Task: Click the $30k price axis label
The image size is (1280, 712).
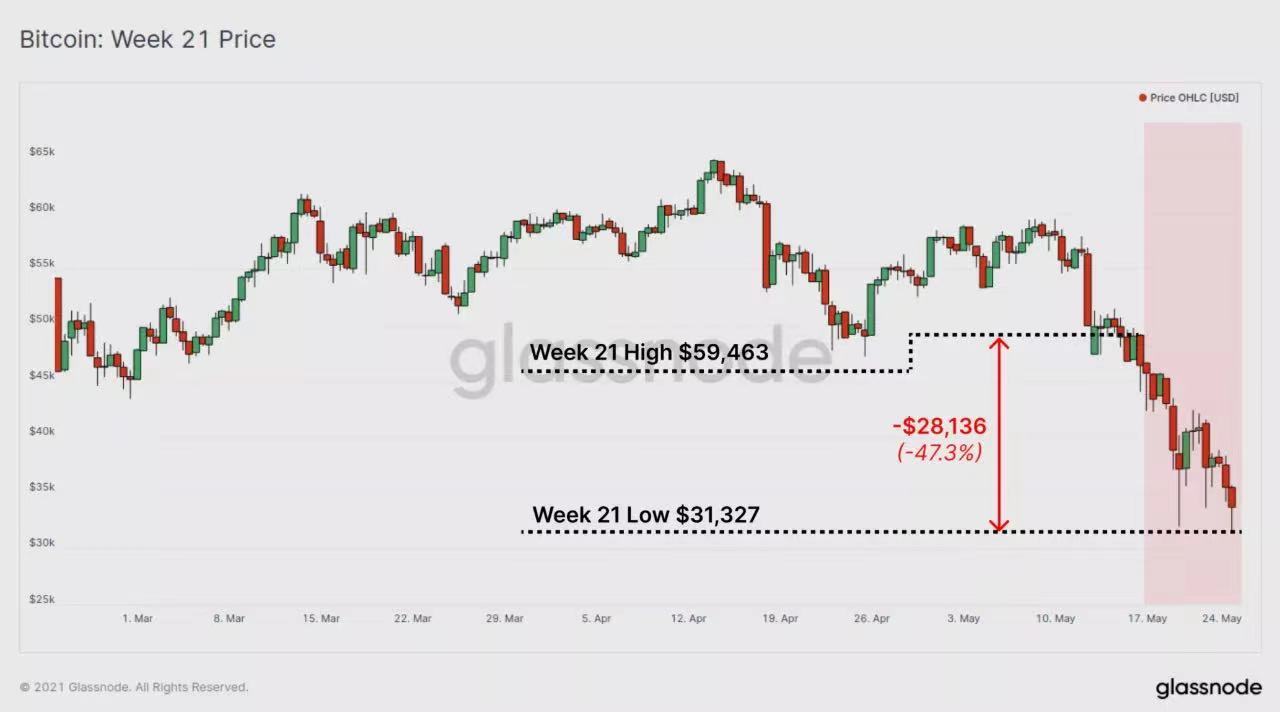Action: pos(41,544)
